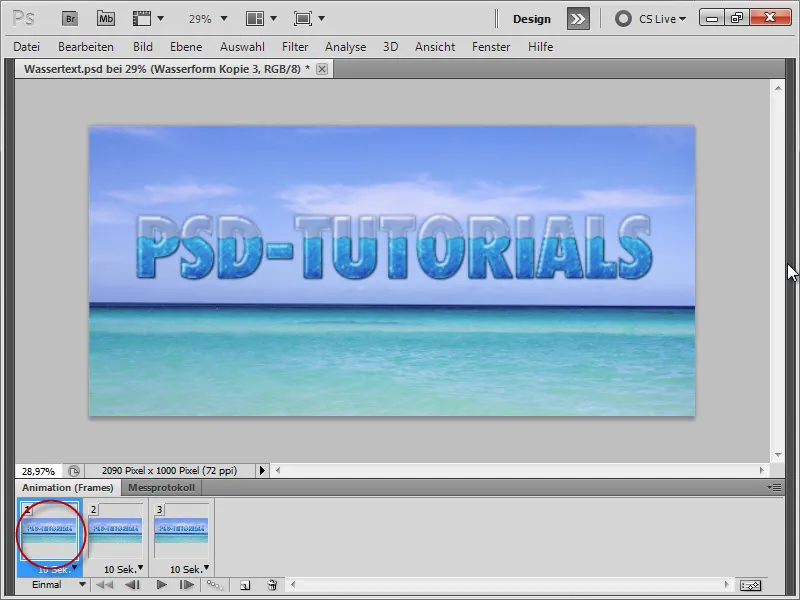Convert to timeline animation with corner icon

pos(751,585)
